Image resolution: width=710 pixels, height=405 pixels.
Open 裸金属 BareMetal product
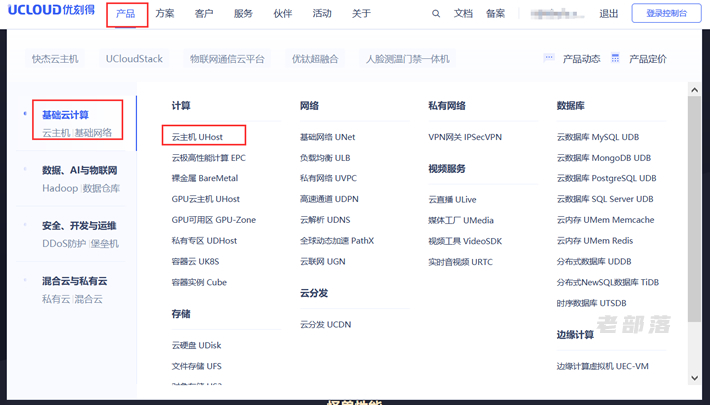(205, 178)
